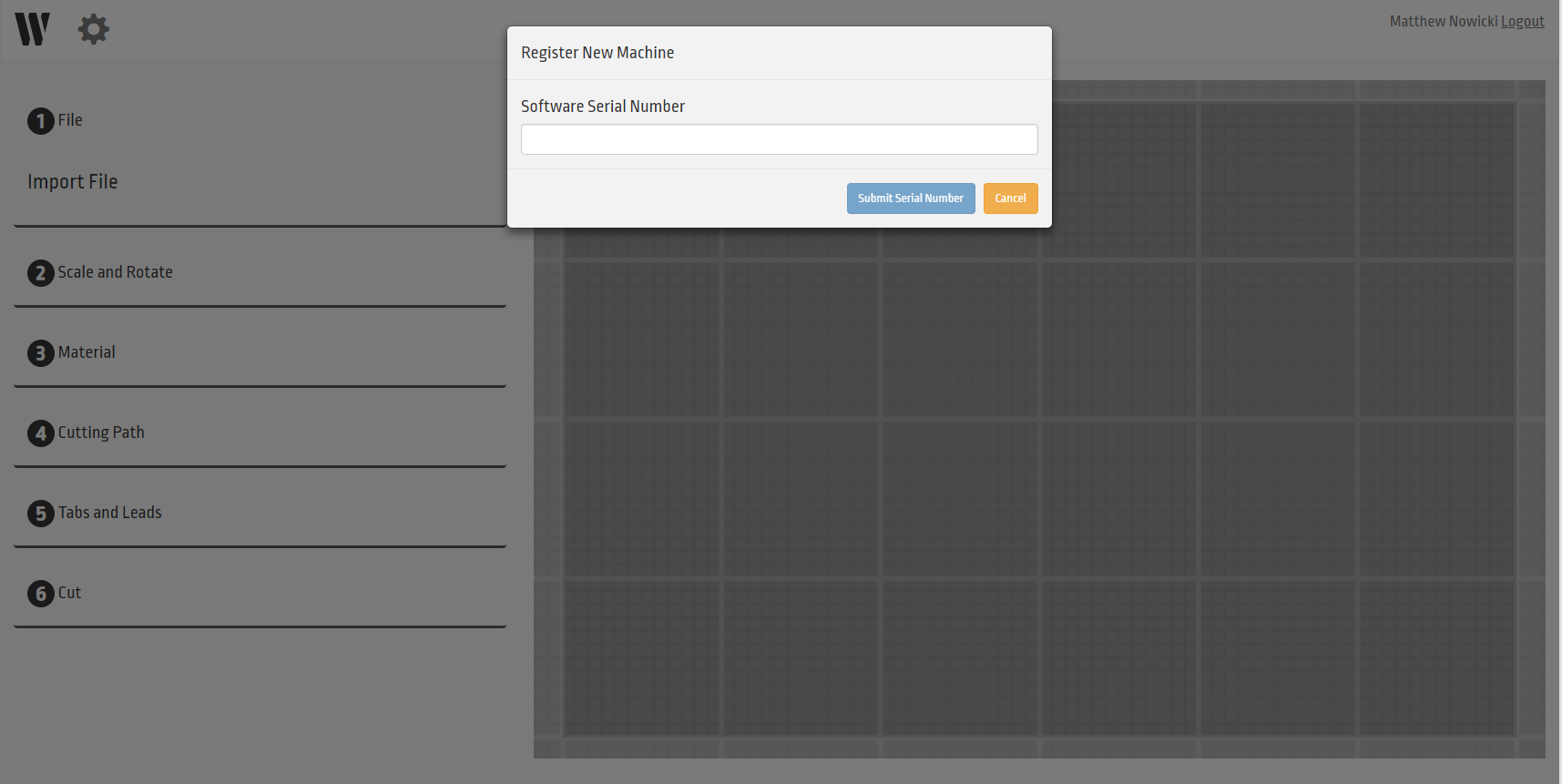Open the settings gear icon
The width and height of the screenshot is (1562, 784).
point(93,29)
